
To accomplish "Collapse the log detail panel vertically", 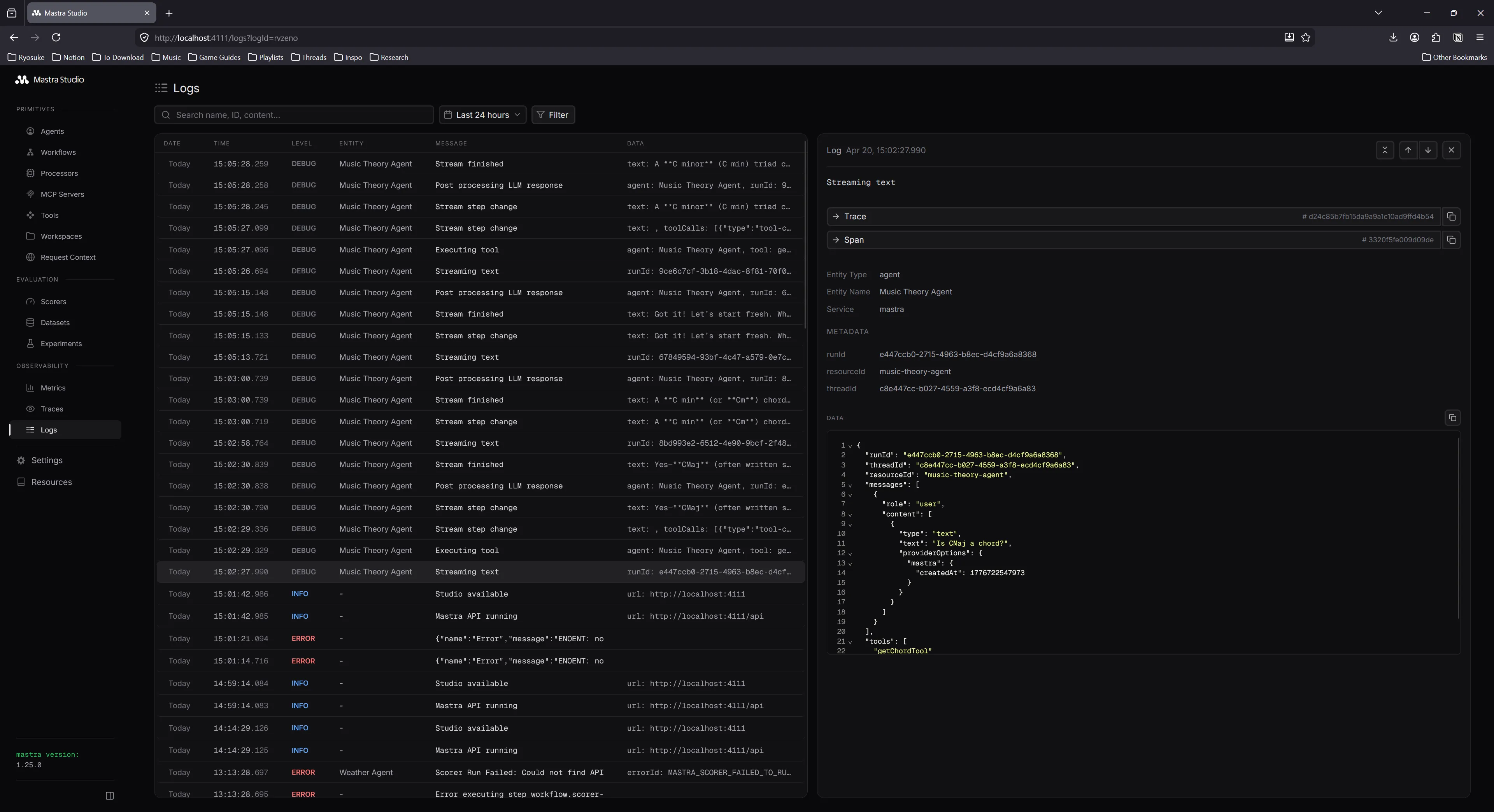I will (x=1385, y=150).
